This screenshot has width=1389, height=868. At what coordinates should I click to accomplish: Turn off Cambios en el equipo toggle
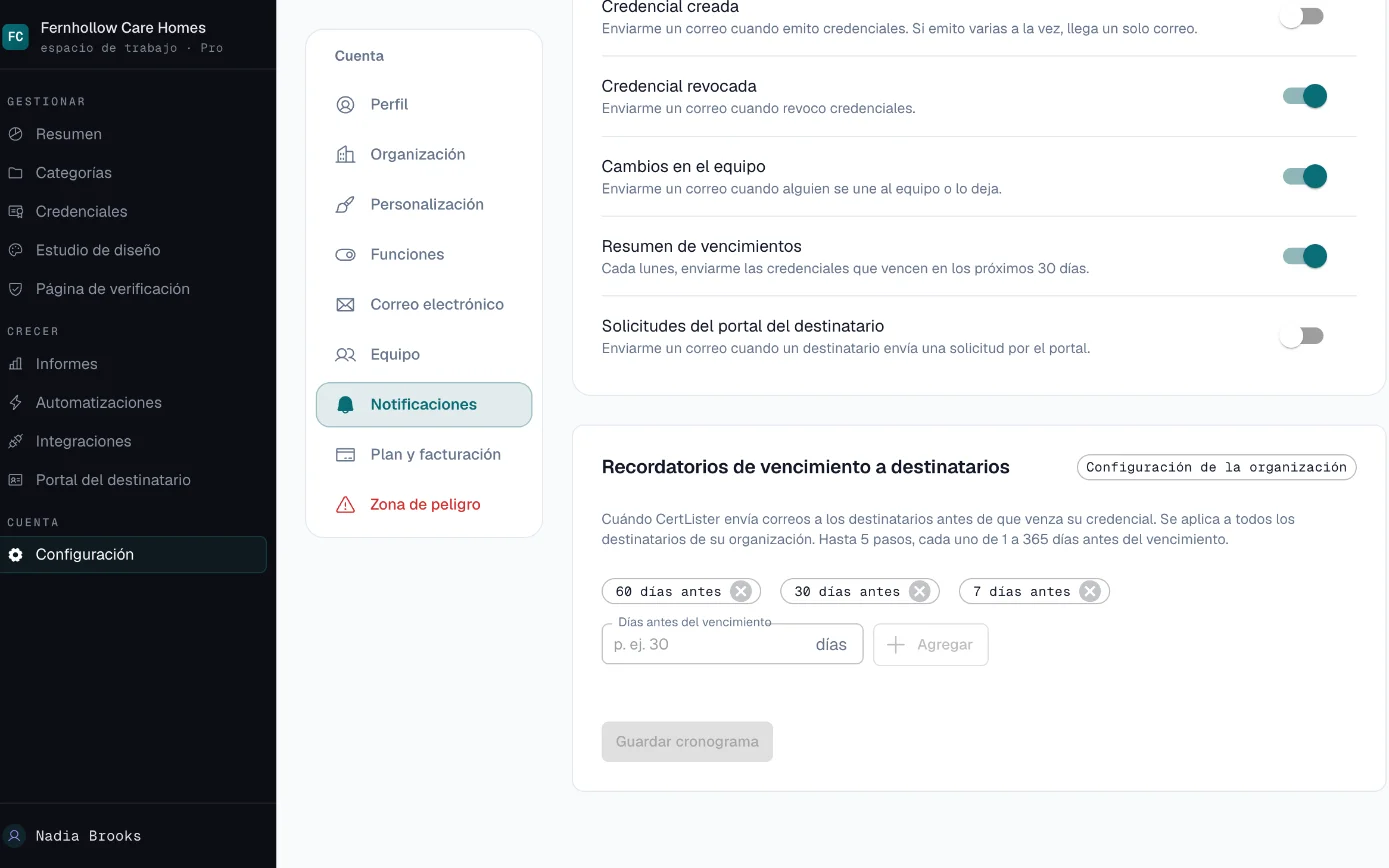(x=1304, y=176)
